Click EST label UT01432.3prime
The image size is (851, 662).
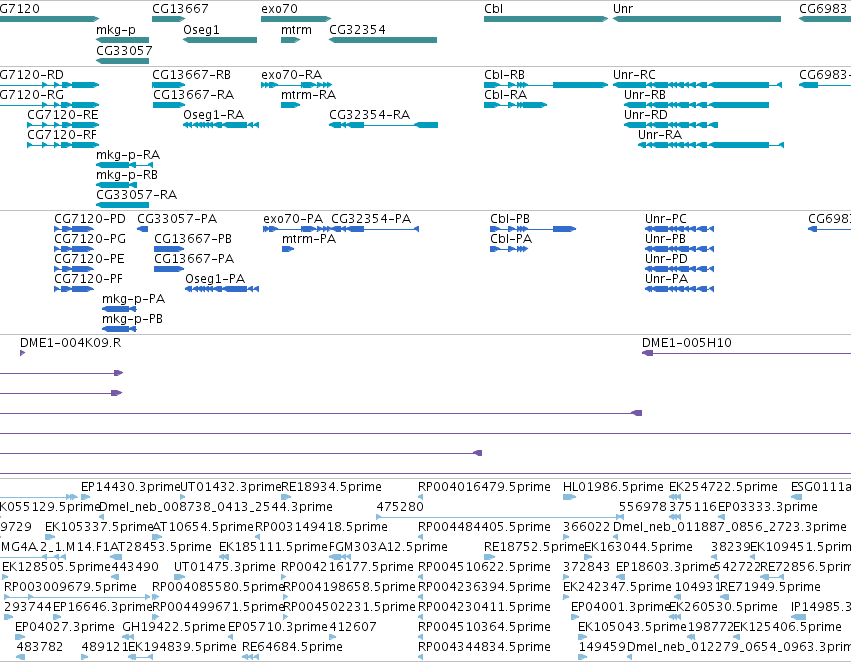point(231,487)
